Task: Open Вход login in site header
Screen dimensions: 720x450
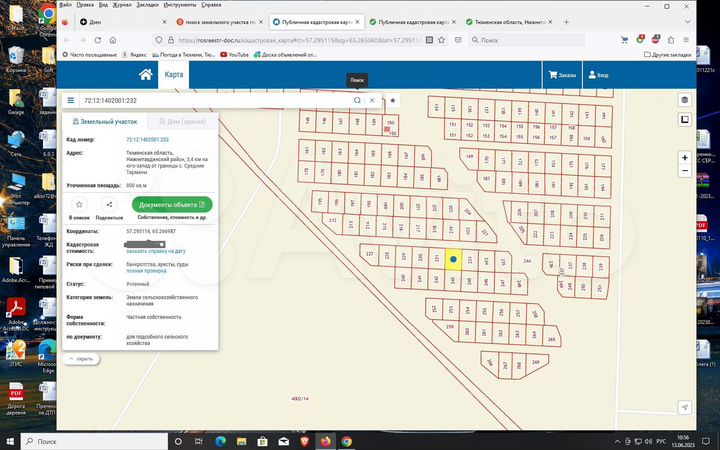Action: point(598,74)
